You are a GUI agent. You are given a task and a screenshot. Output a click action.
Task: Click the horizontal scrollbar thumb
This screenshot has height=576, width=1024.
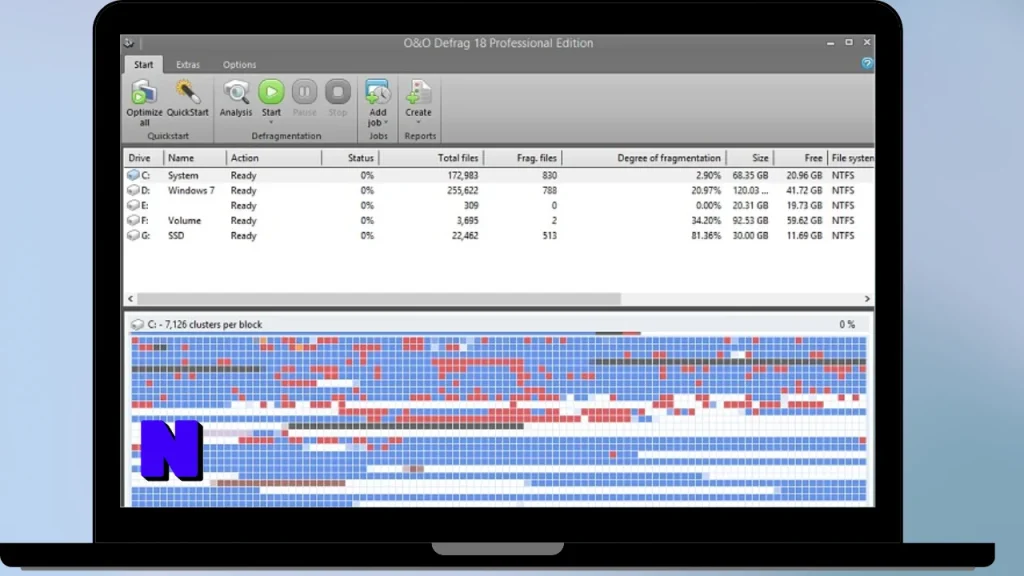point(379,298)
